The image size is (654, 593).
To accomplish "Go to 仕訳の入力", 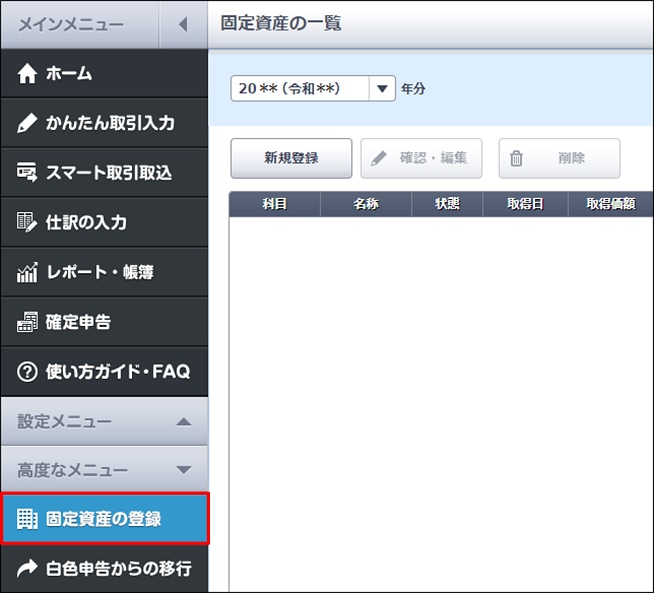I will [104, 222].
